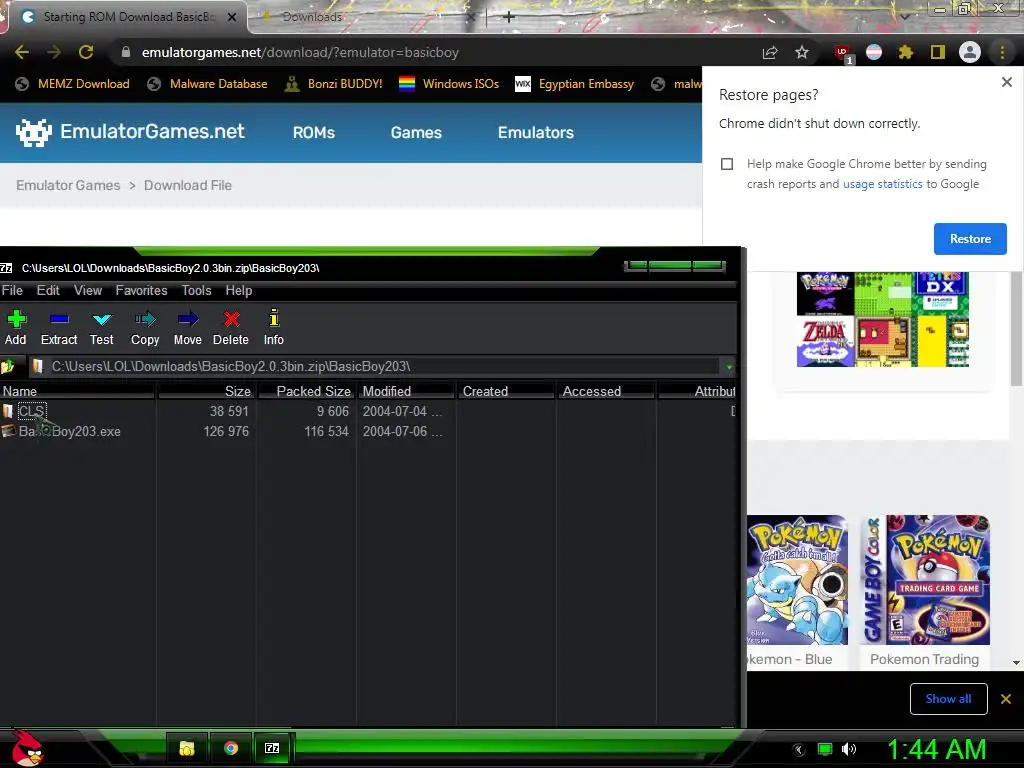This screenshot has height=768, width=1024.
Task: Close the Starting ROM Download tab
Action: 232,17
